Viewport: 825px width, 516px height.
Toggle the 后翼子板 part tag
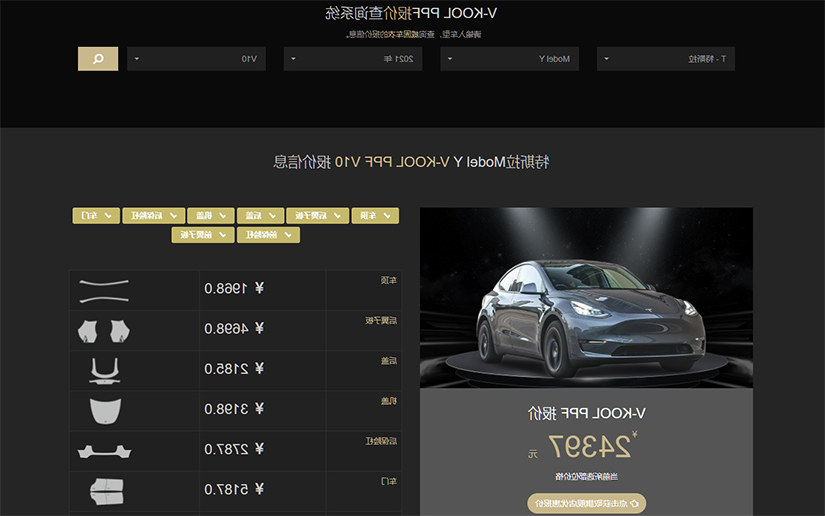pyautogui.click(x=318, y=216)
